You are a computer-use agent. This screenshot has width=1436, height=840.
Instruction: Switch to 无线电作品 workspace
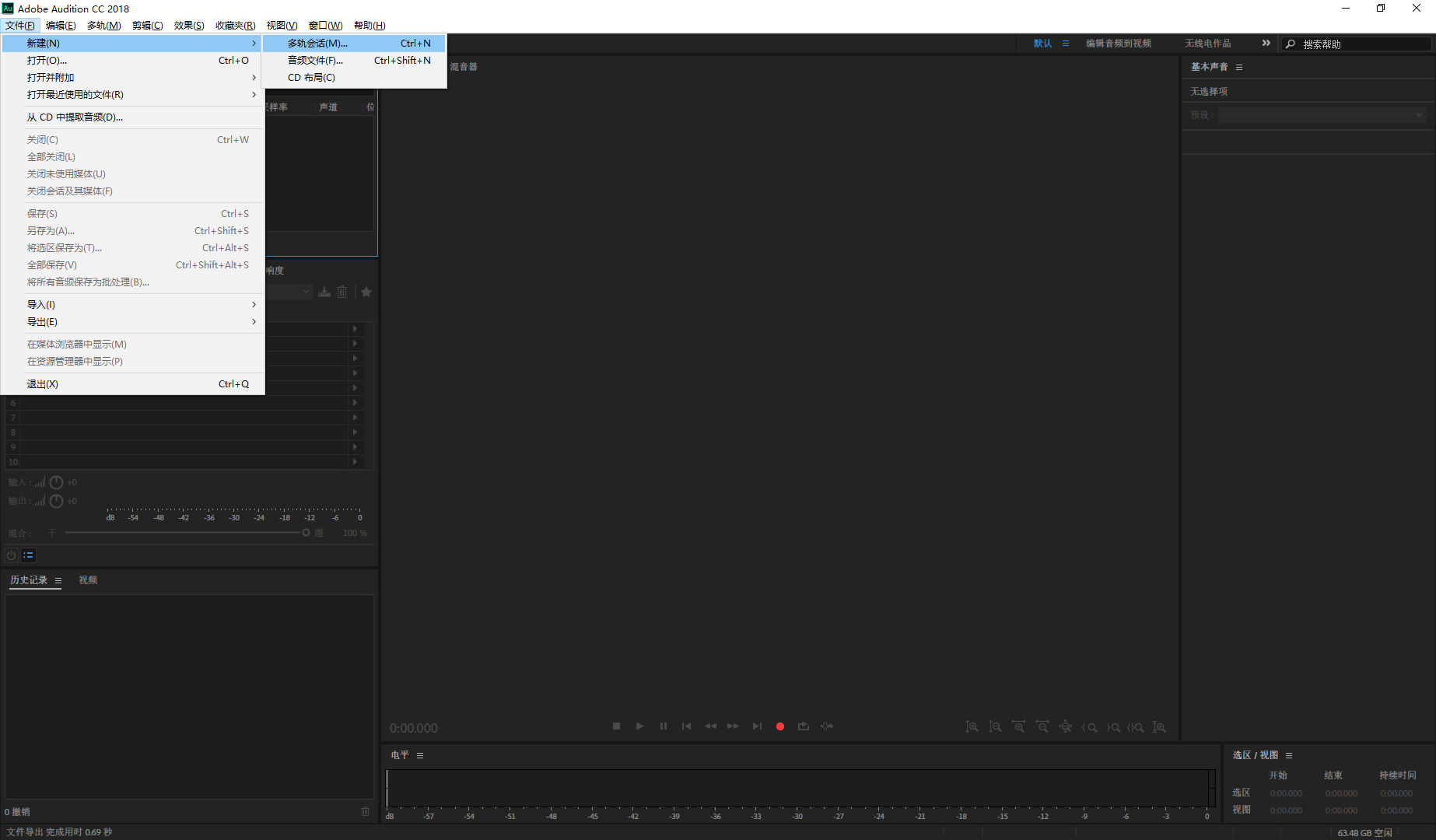(1208, 44)
